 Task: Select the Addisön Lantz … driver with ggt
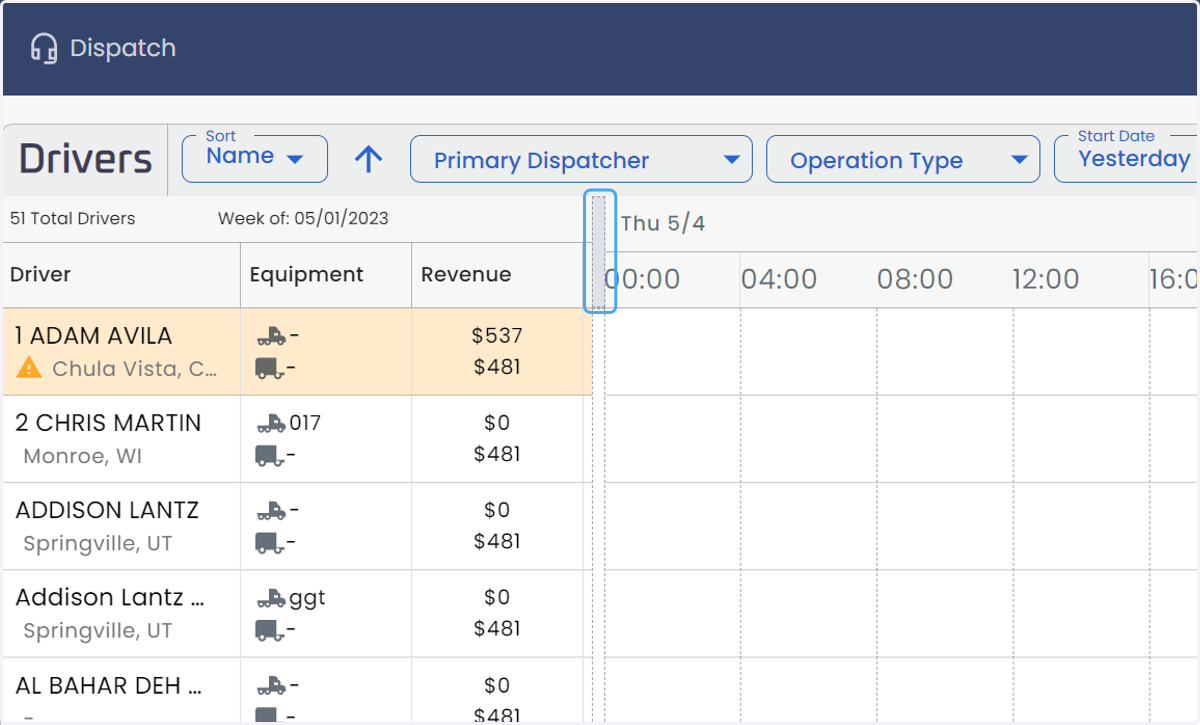coord(110,598)
